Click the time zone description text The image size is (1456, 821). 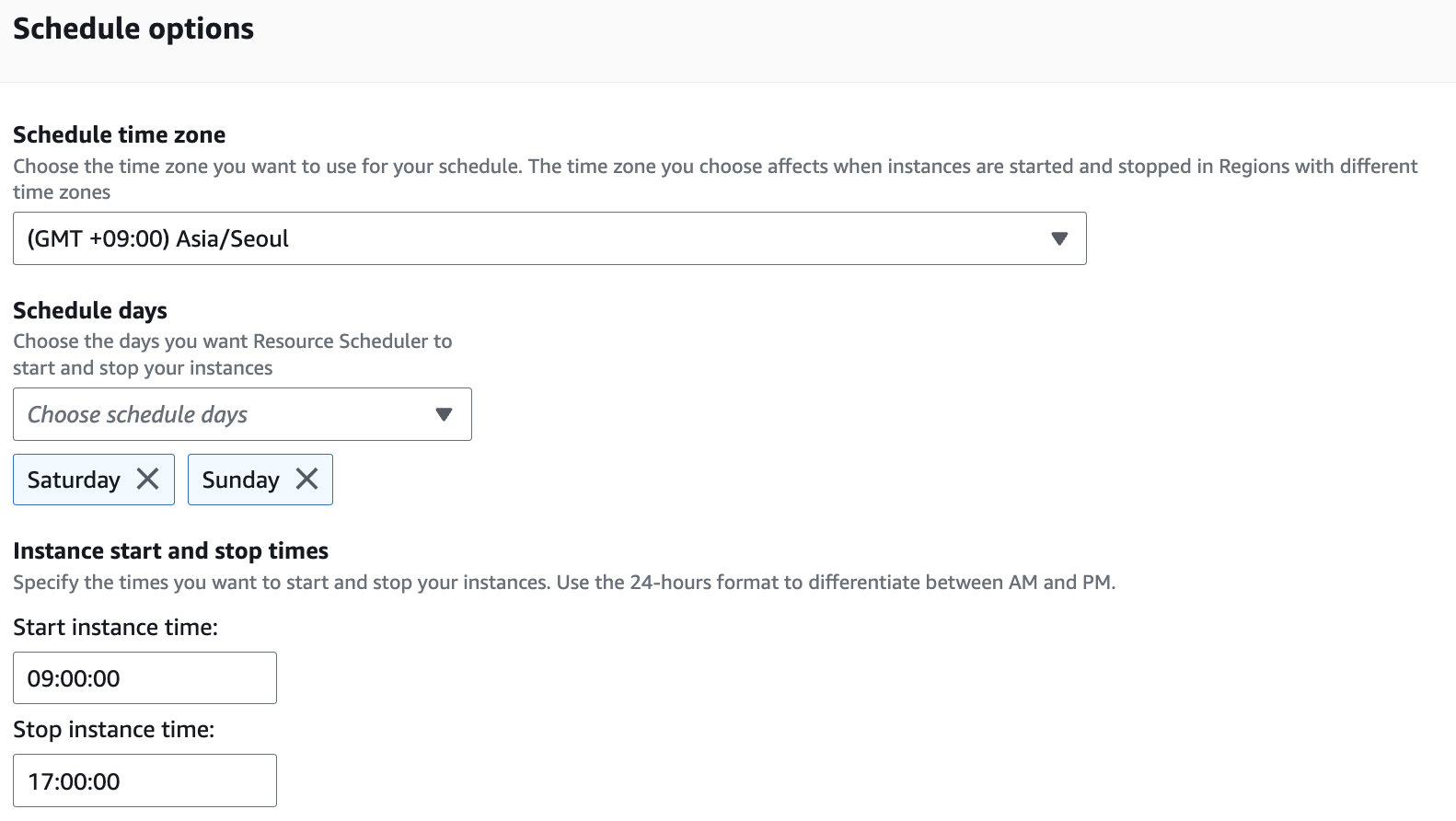(715, 179)
